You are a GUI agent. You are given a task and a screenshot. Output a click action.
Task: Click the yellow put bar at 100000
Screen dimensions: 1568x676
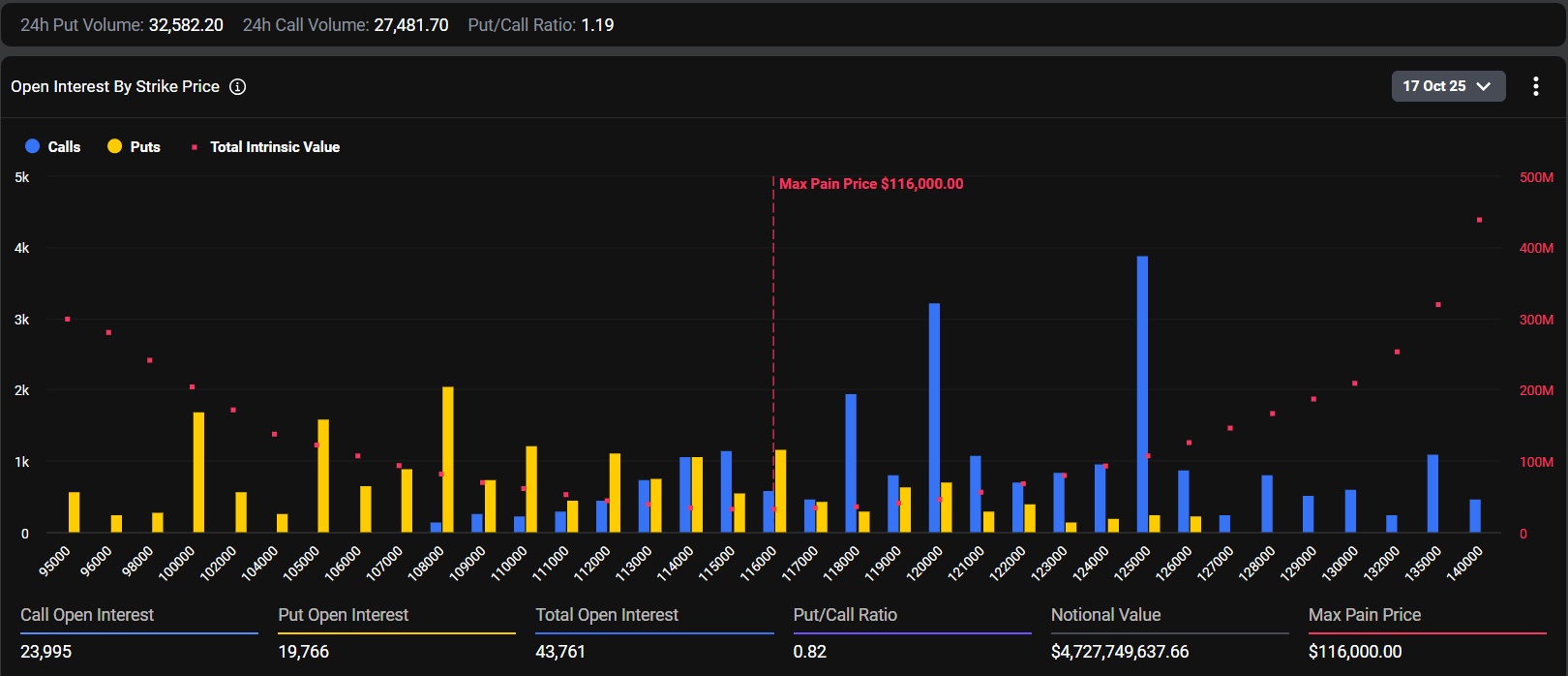coord(198,473)
